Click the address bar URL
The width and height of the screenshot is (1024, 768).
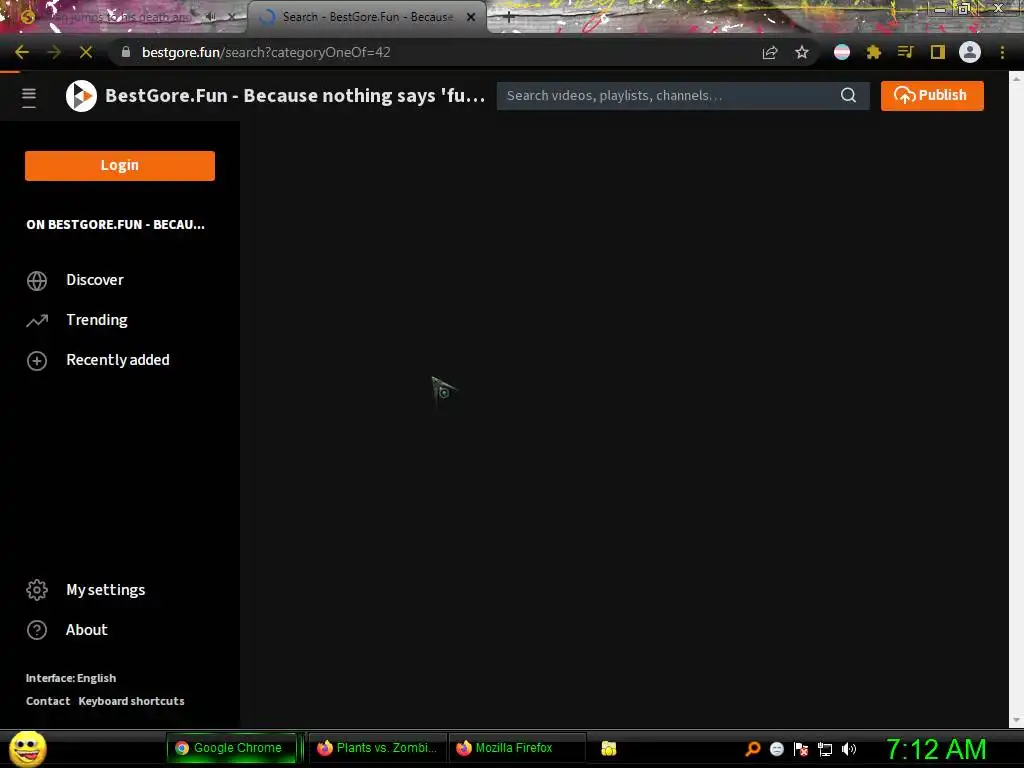266,52
